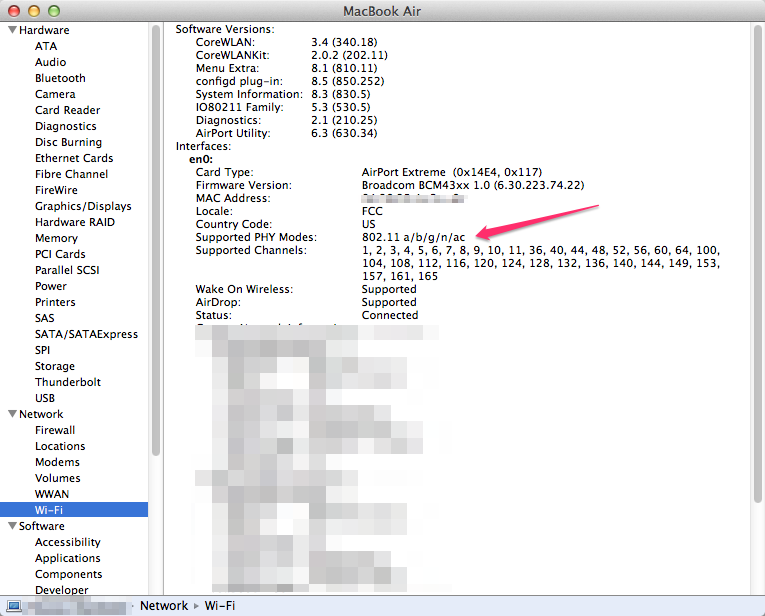Open Bluetooth hardware info

coord(60,78)
